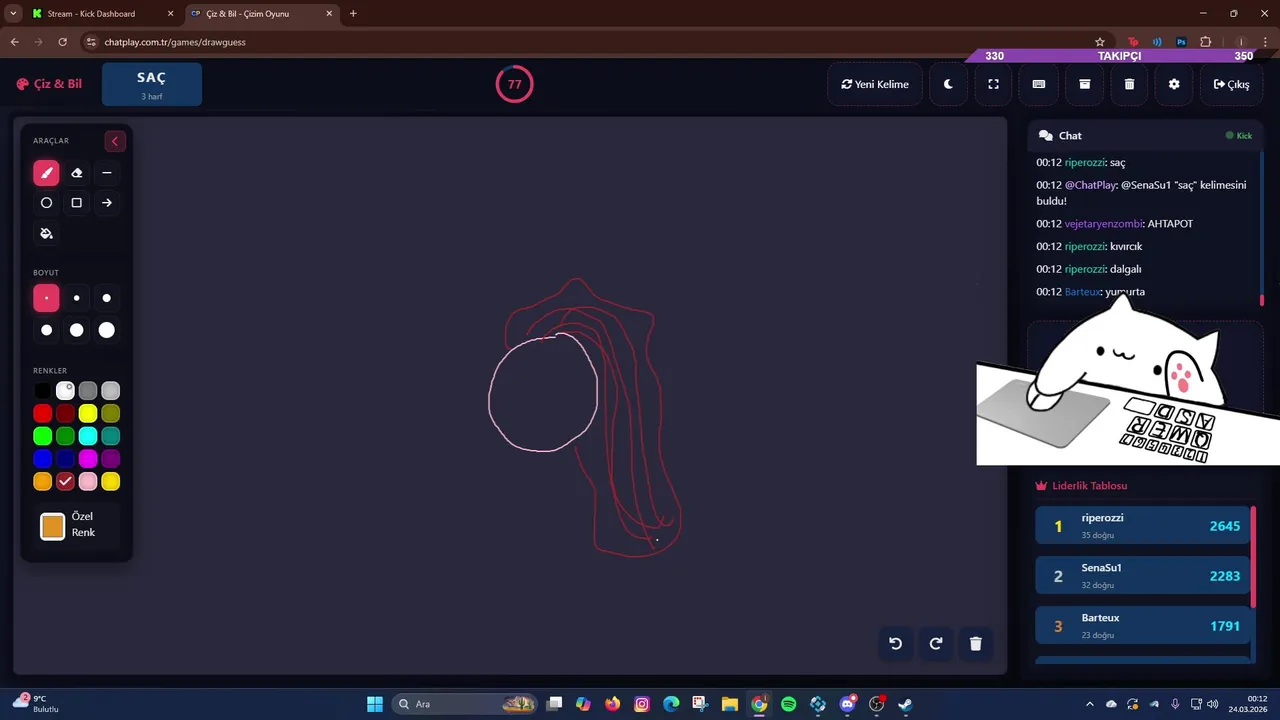Pick the bright blue color swatch
Viewport: 1280px width, 720px height.
(x=42, y=459)
